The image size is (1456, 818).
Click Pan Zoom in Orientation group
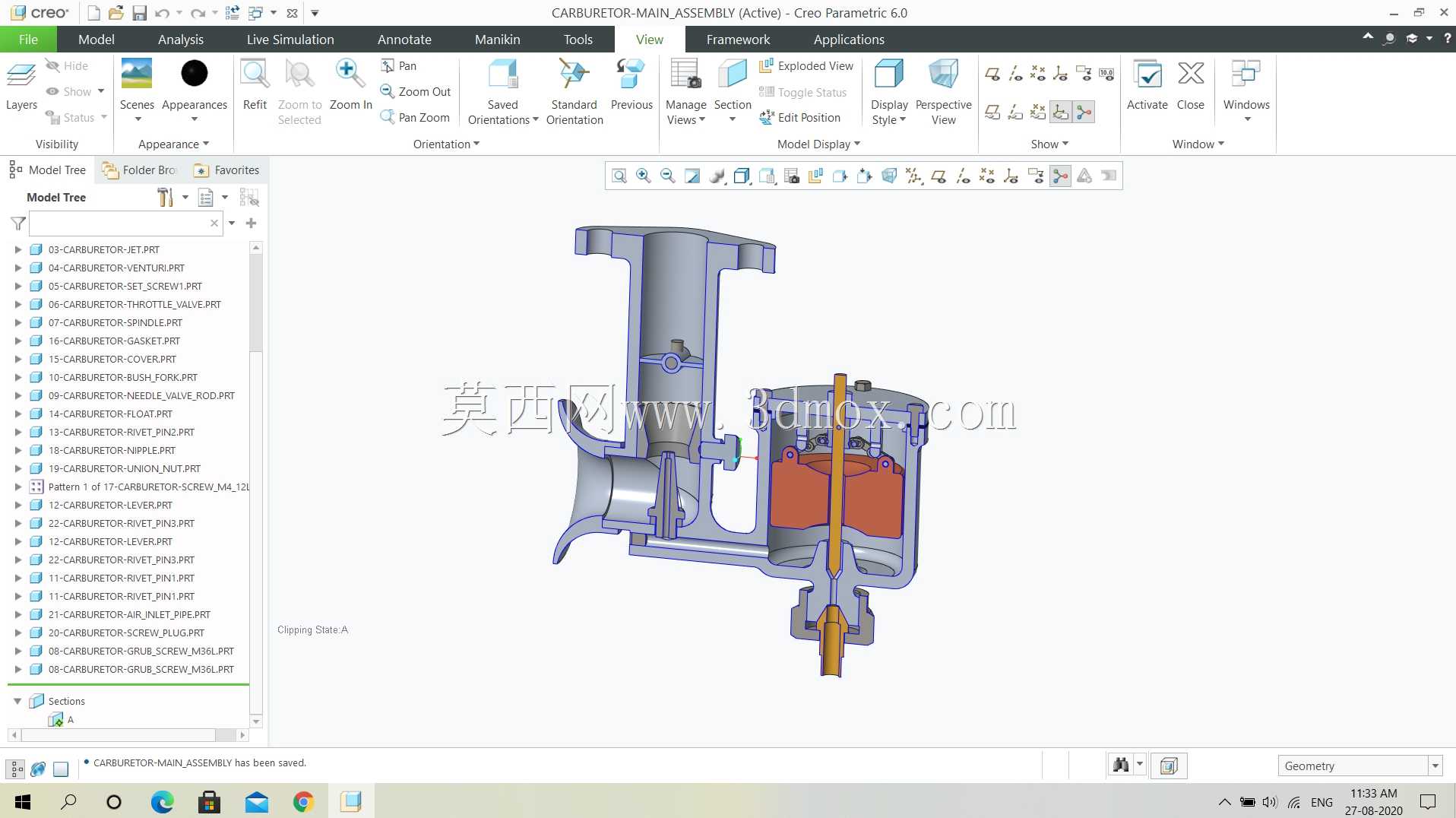[x=416, y=117]
